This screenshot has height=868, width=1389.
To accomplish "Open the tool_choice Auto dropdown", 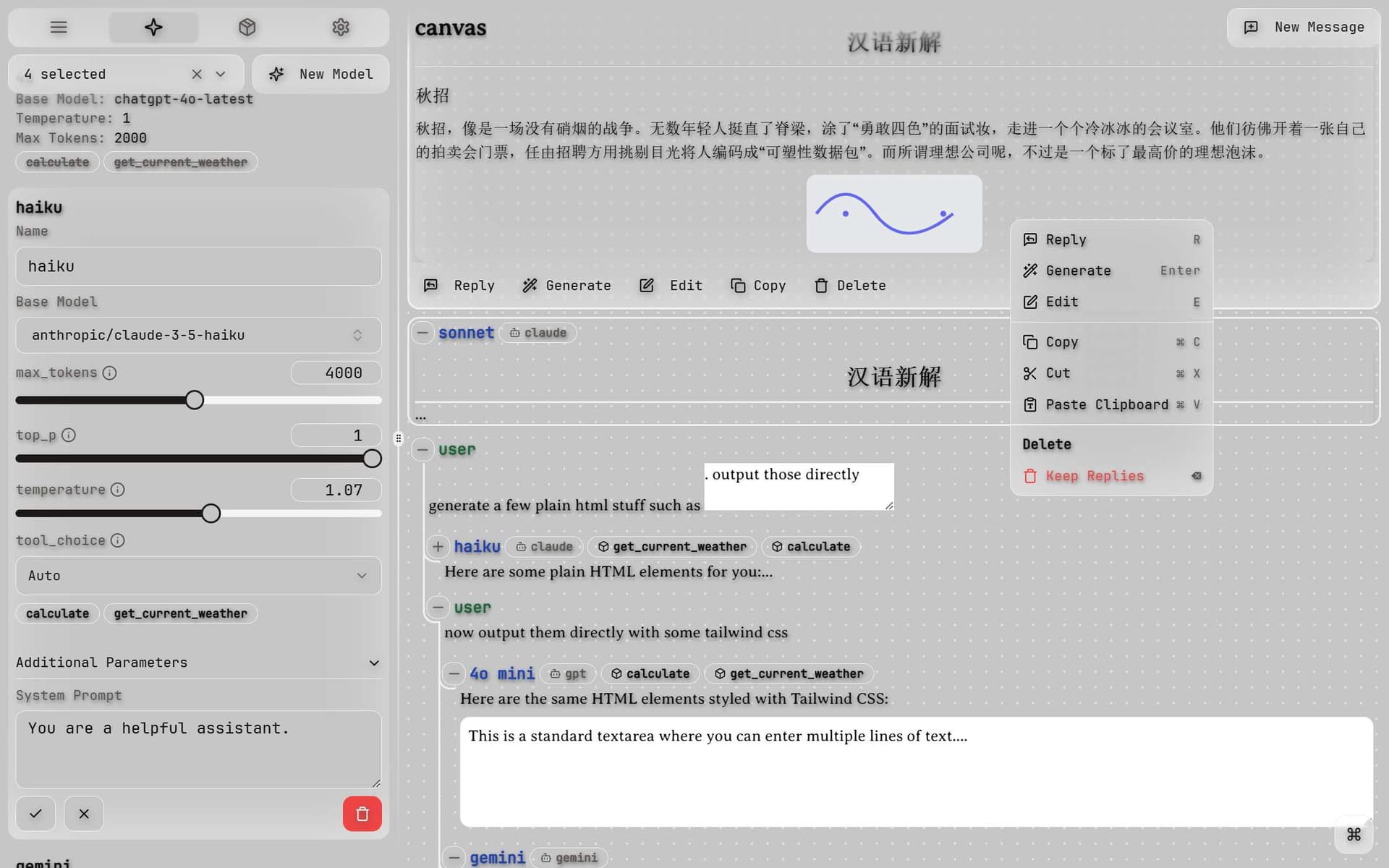I will [198, 576].
